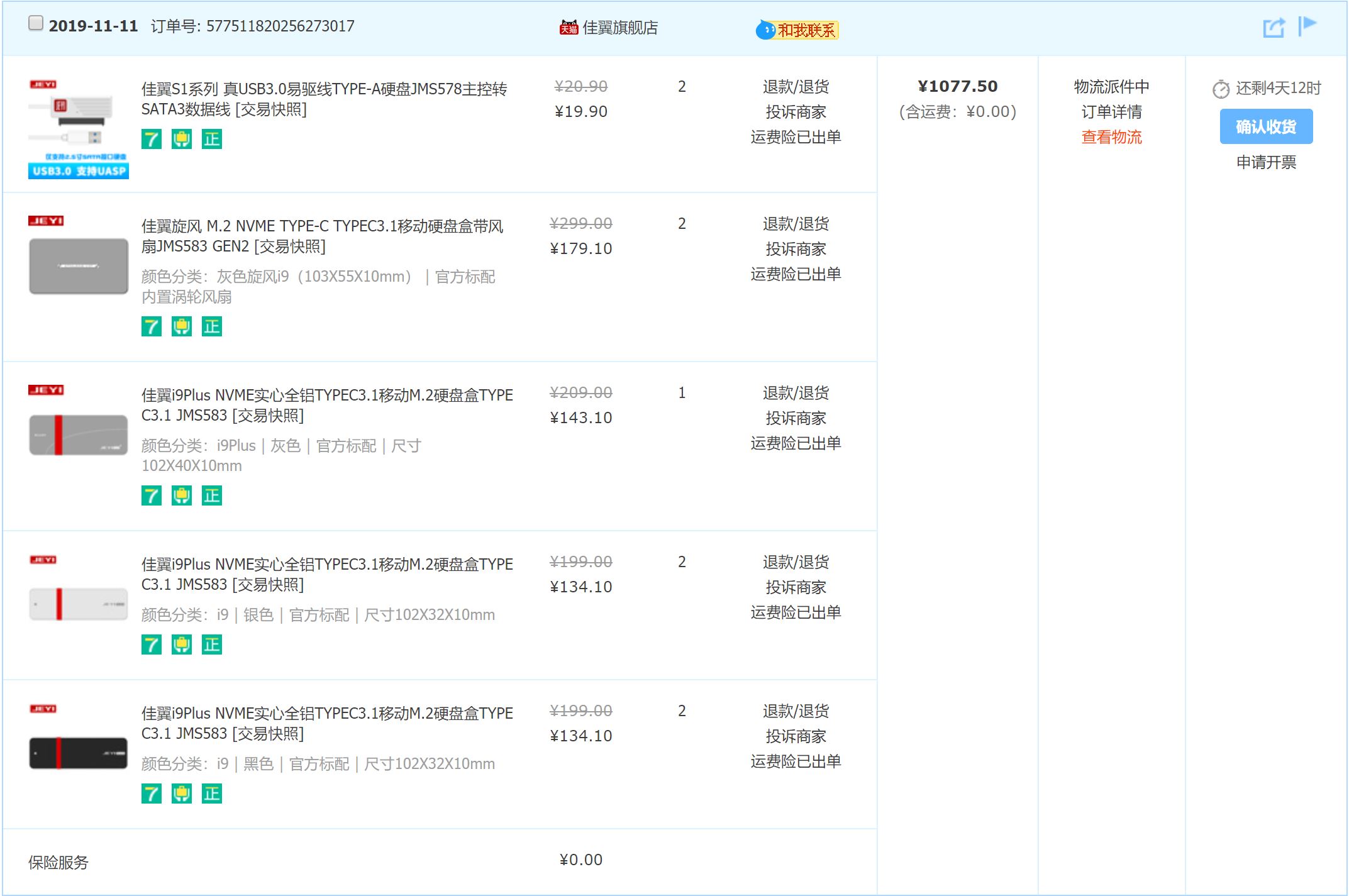Viewport: 1354px width, 896px height.
Task: Click the share order icon
Action: click(1274, 28)
